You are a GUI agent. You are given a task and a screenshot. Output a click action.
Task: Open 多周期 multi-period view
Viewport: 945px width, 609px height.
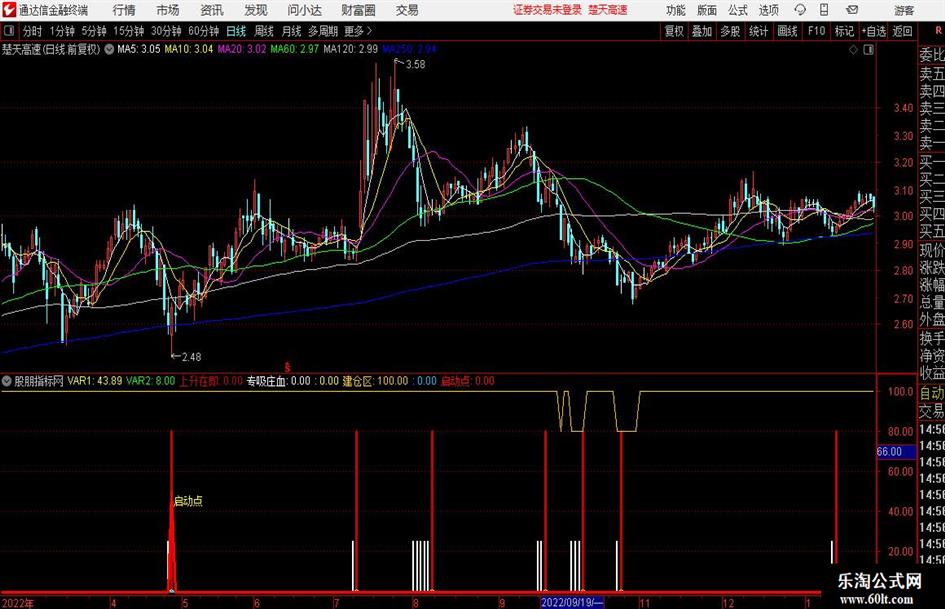[x=323, y=31]
